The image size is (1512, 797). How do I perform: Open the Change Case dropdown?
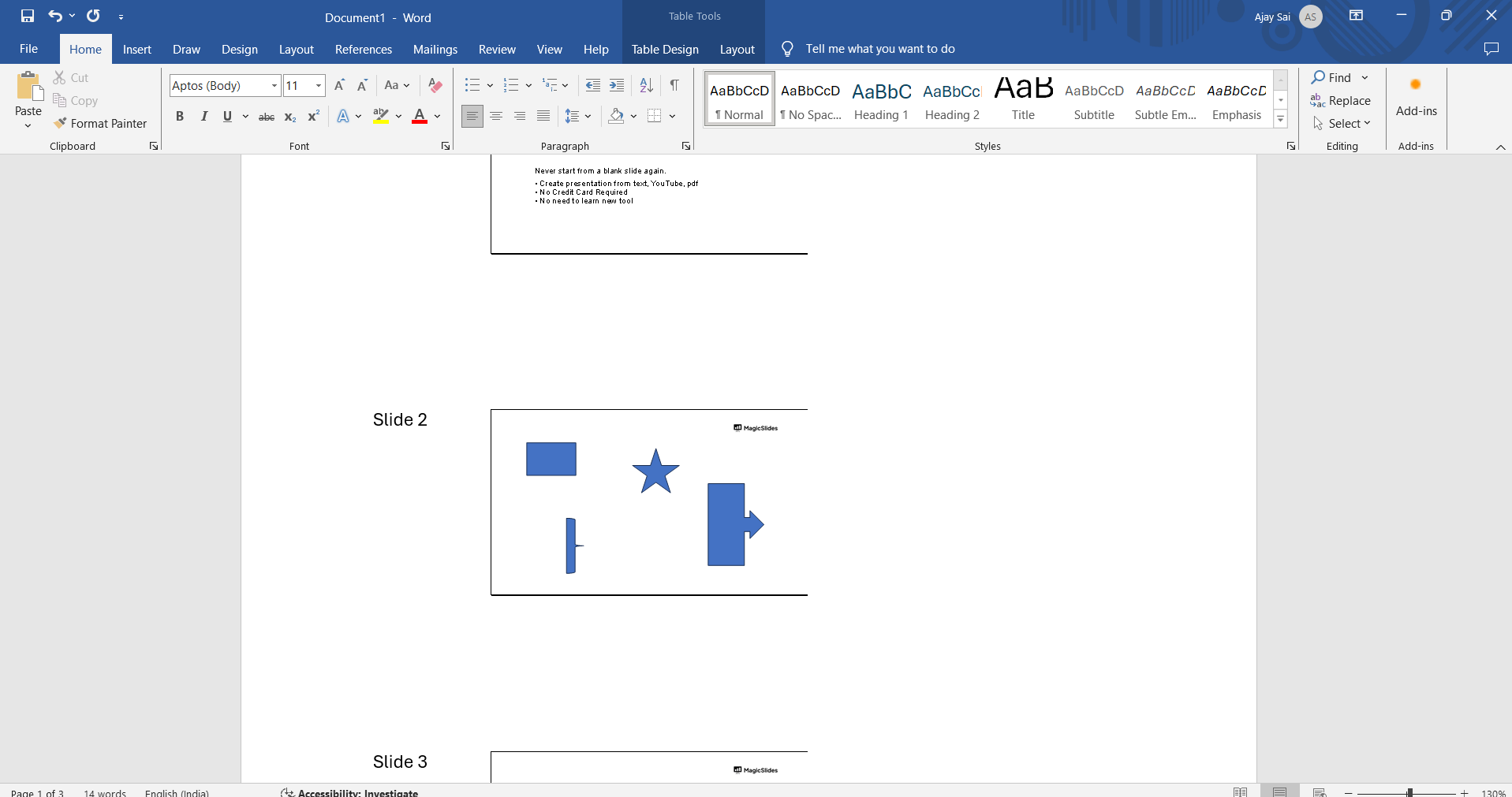pyautogui.click(x=397, y=85)
